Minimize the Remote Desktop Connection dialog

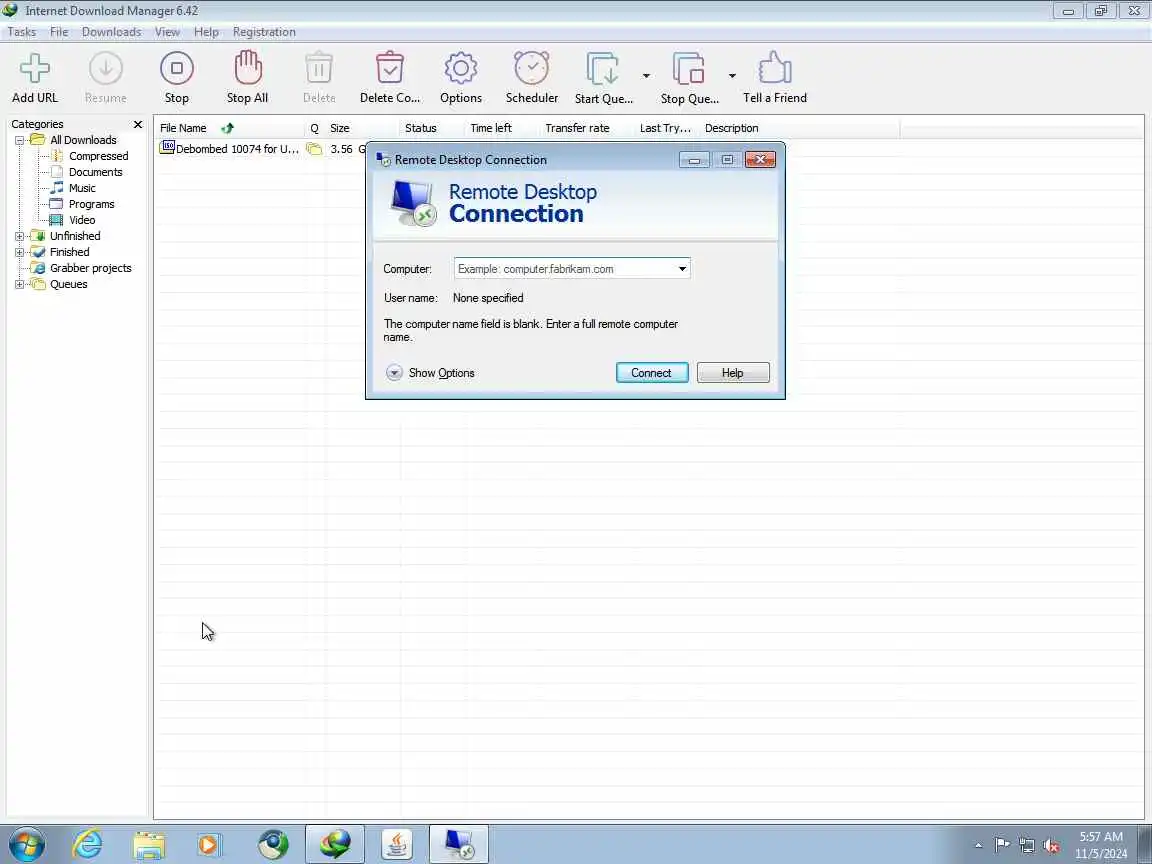(694, 159)
